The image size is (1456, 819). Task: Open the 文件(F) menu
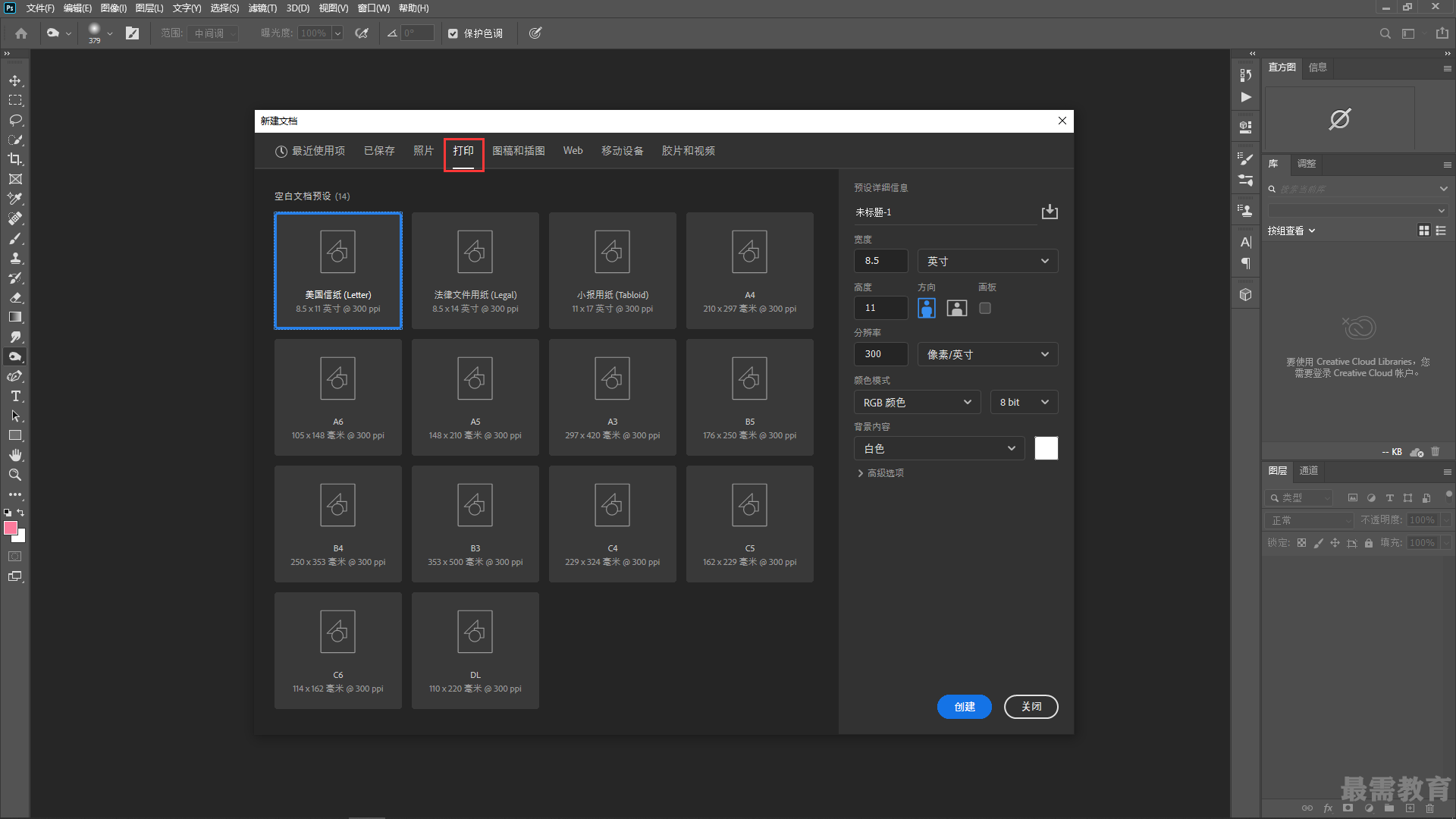pos(40,8)
